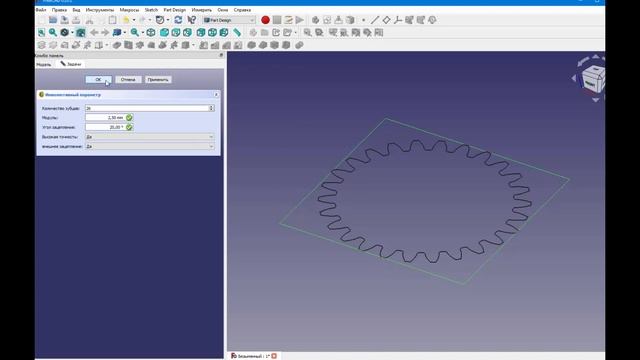The height and width of the screenshot is (360, 640).
Task: Click the Paste clipboard icon
Action: [x=112, y=20]
